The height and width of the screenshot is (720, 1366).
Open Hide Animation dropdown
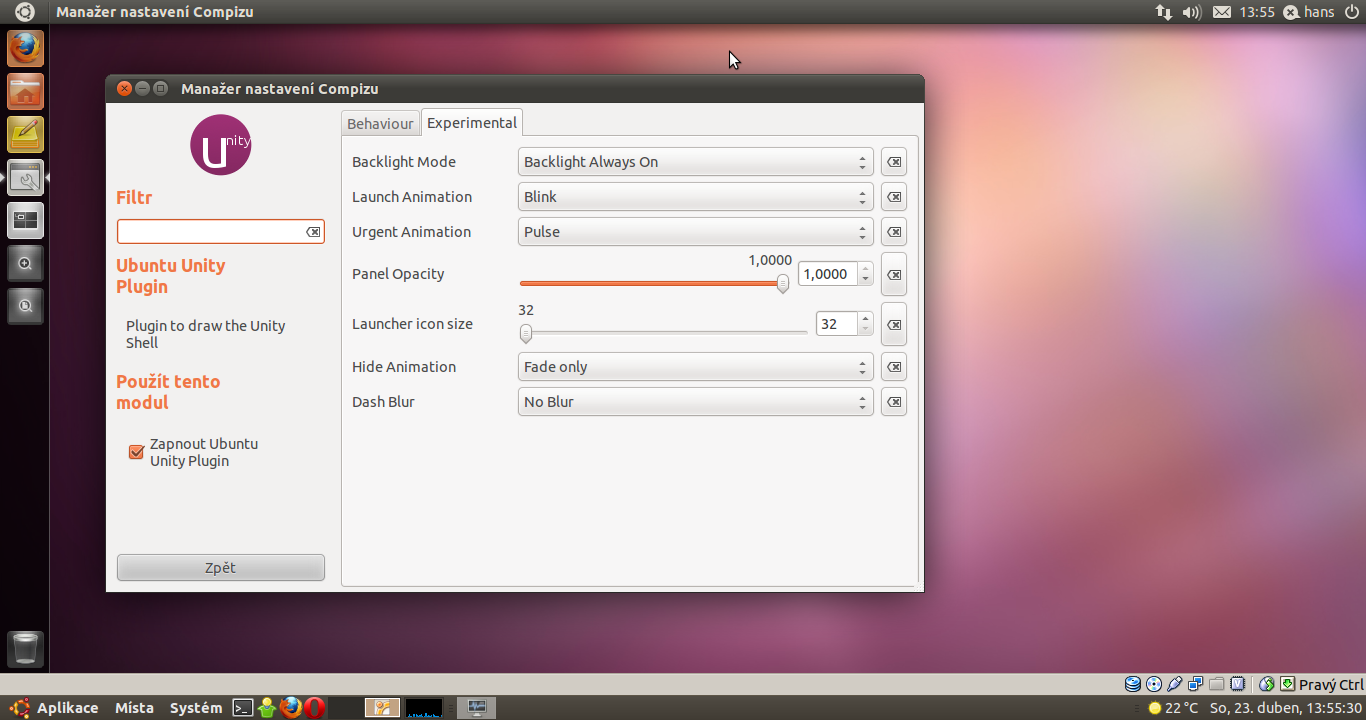(696, 367)
